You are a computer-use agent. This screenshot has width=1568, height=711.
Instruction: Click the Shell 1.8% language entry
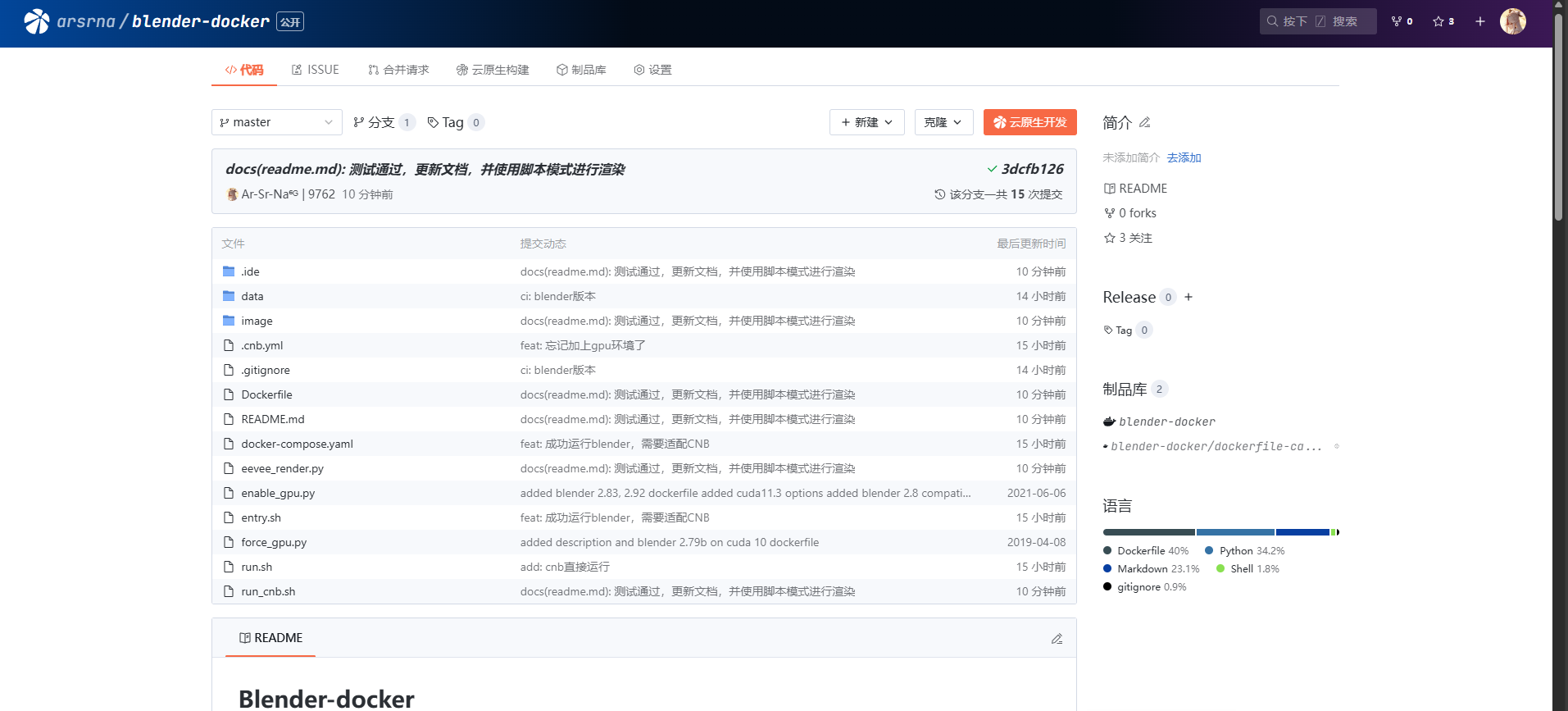tap(1248, 568)
